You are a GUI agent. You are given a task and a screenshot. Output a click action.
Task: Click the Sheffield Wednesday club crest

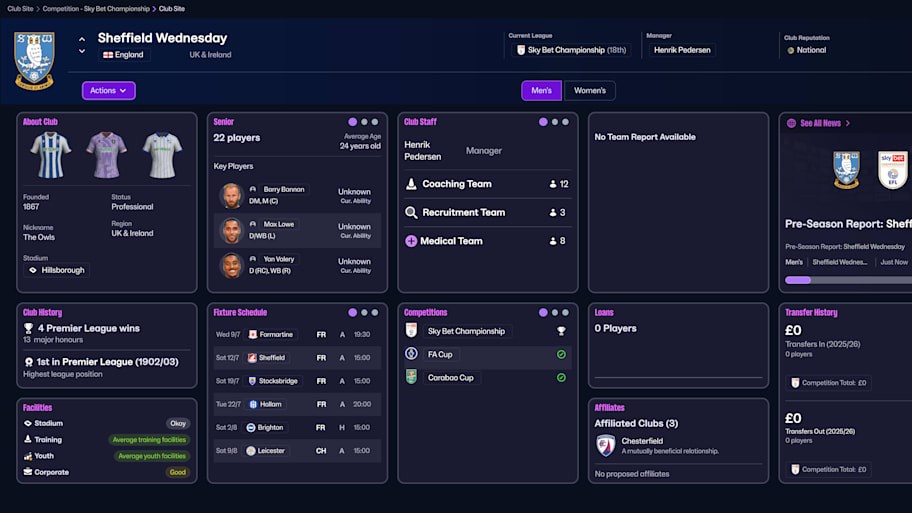tap(34, 60)
